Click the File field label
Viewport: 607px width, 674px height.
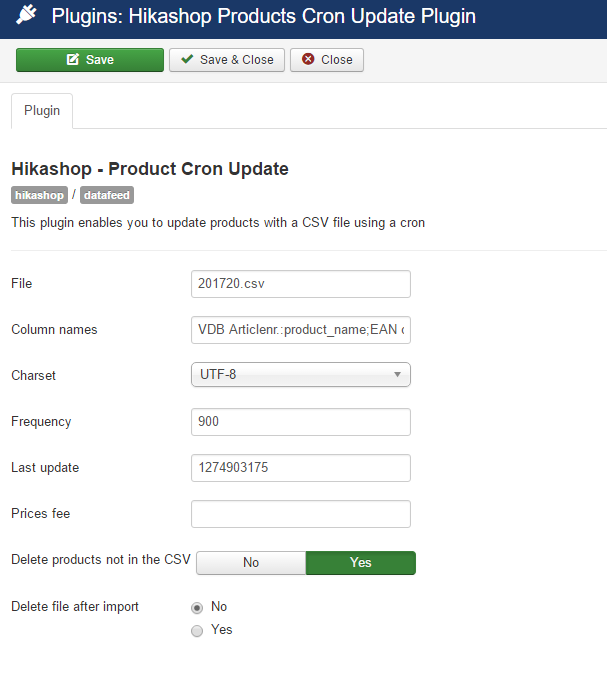pos(21,284)
